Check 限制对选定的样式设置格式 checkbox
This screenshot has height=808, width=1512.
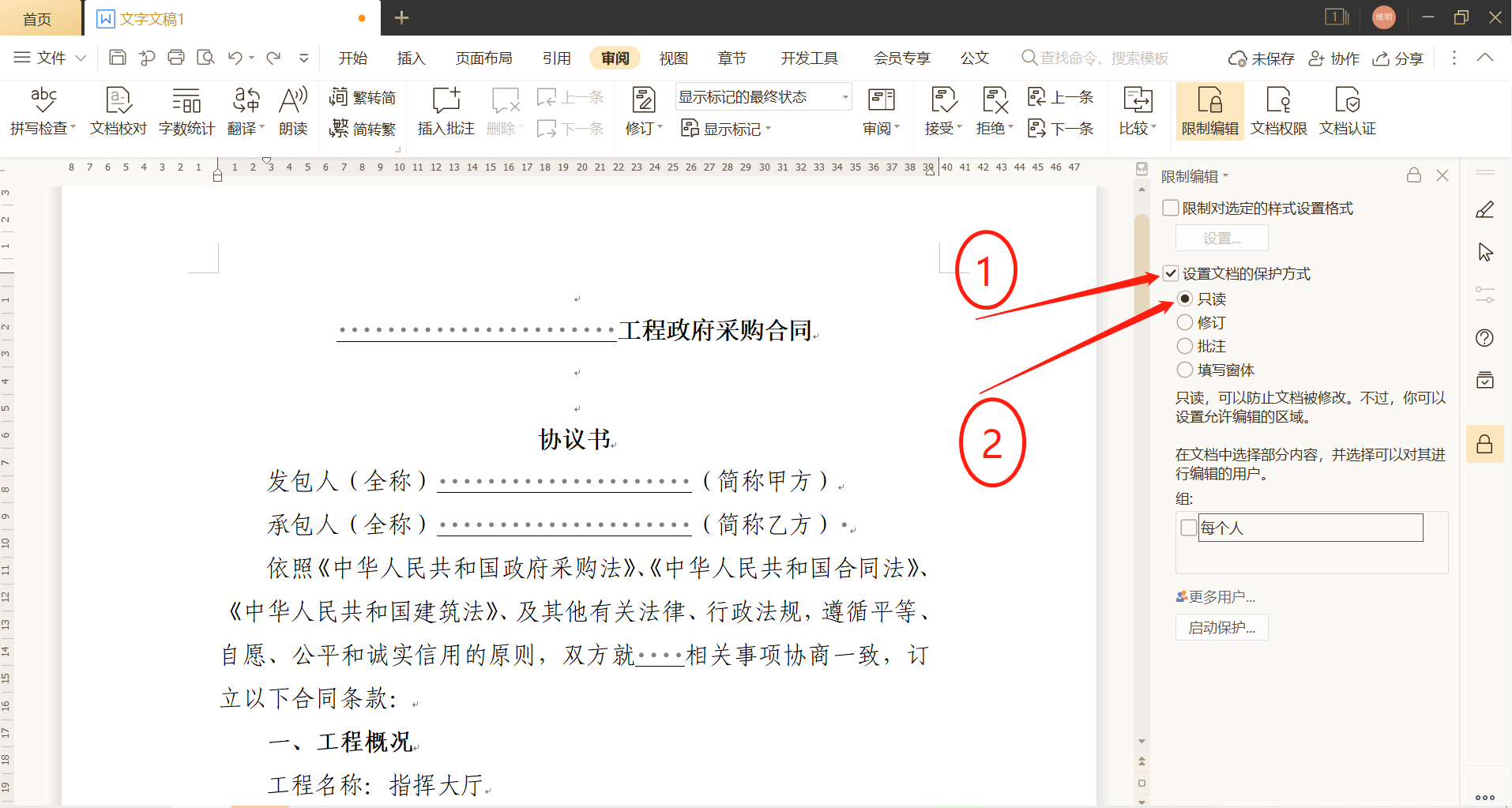coord(1171,208)
